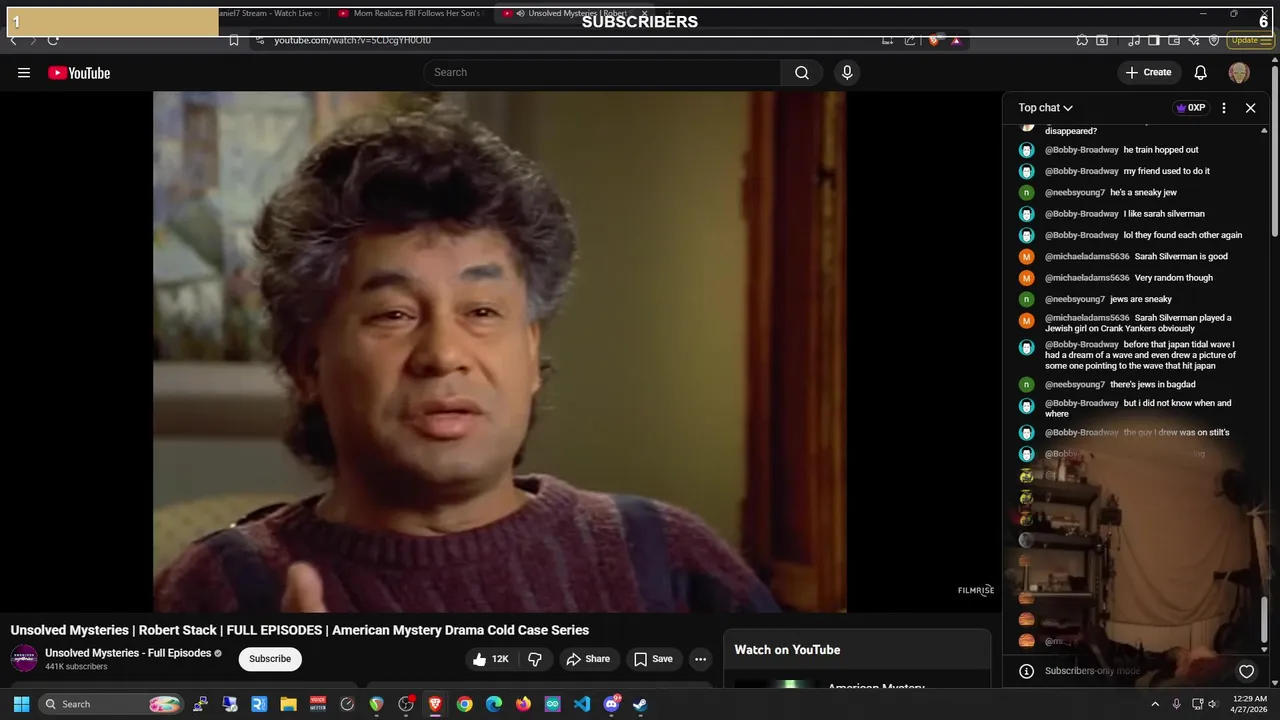The width and height of the screenshot is (1280, 720).
Task: Go back with the browser back arrow
Action: point(13,40)
